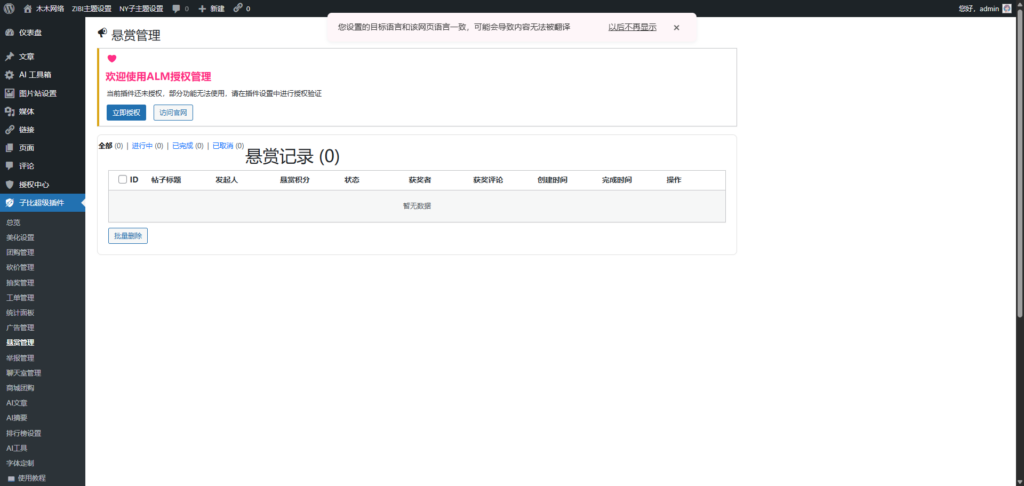This screenshot has height=486, width=1024.
Task: Click the 媒体 media icon
Action: [x=9, y=112]
